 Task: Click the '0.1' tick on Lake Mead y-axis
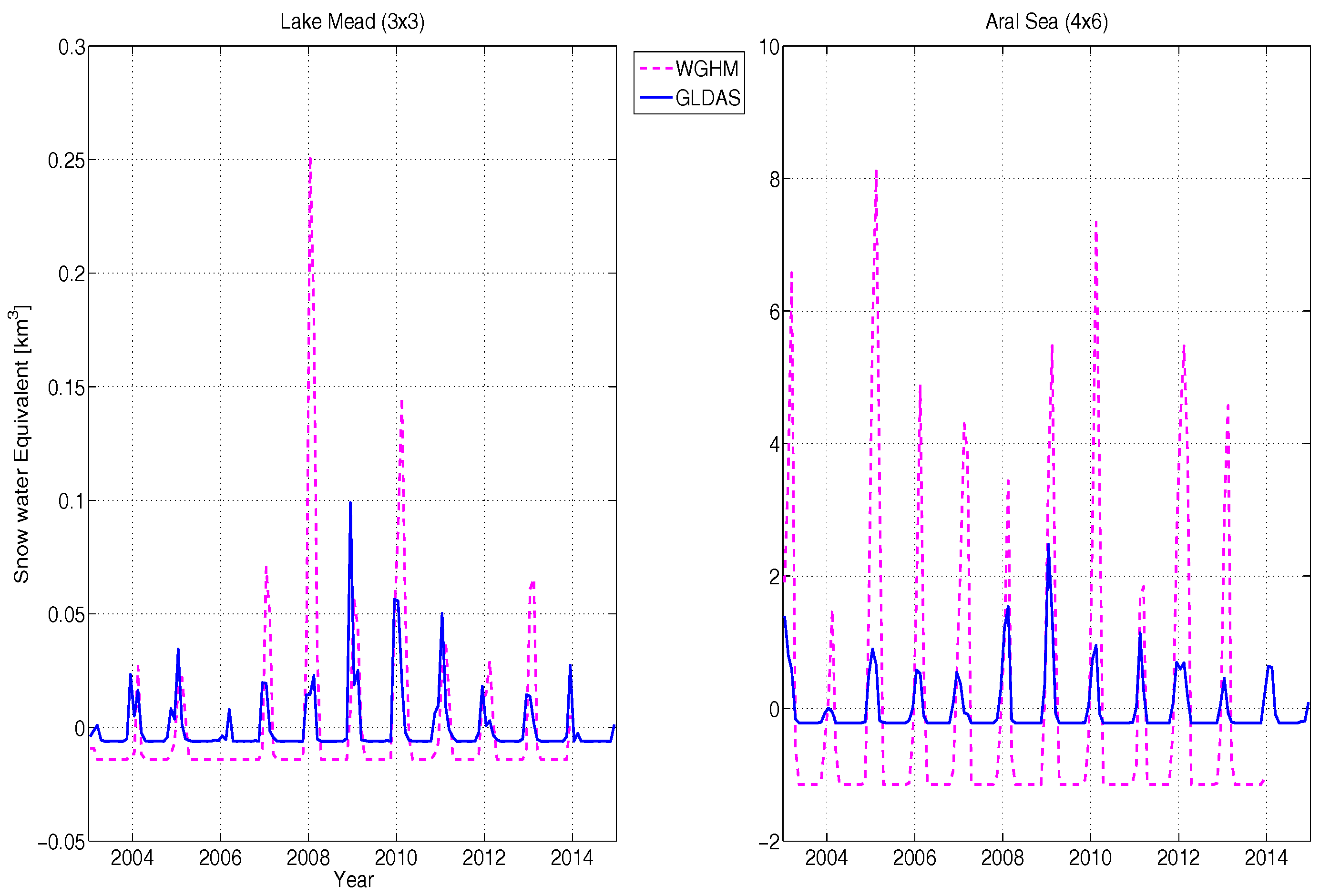(x=72, y=501)
